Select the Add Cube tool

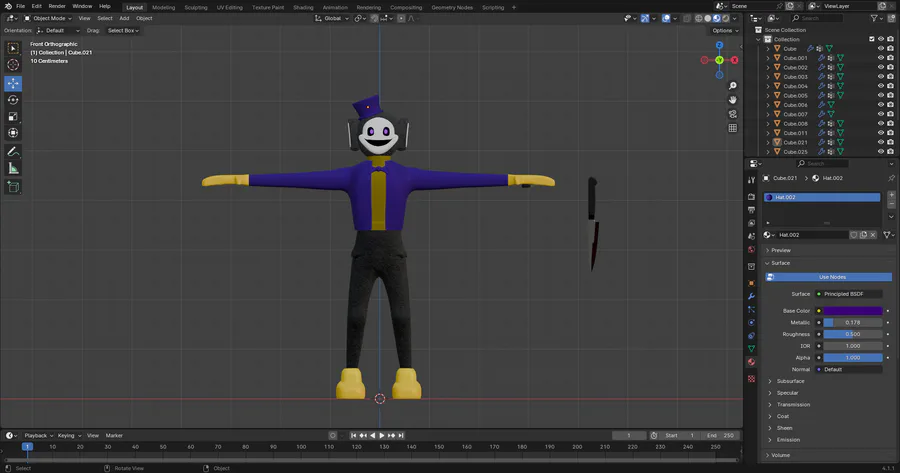coord(13,187)
